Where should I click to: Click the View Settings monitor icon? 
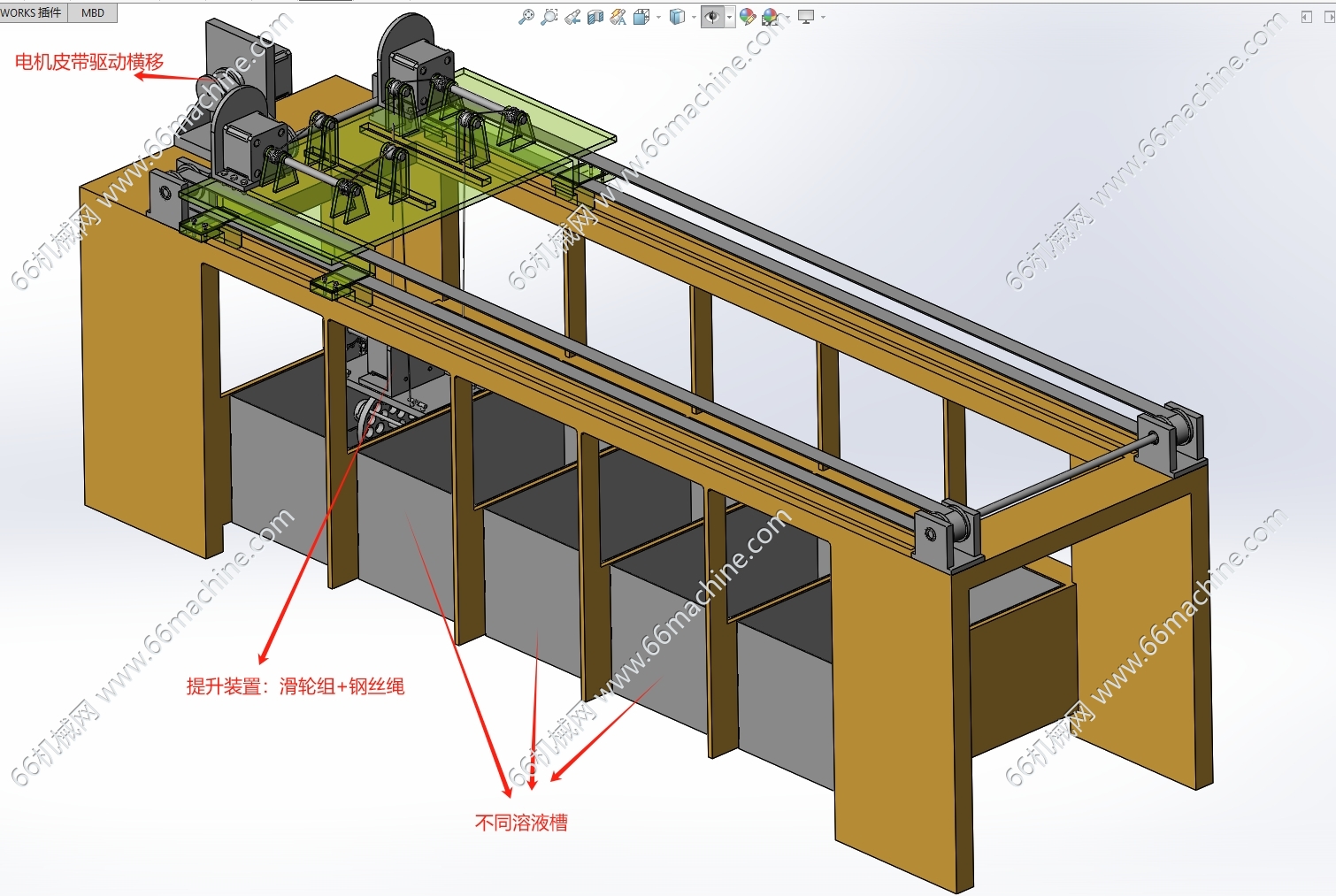tap(806, 17)
